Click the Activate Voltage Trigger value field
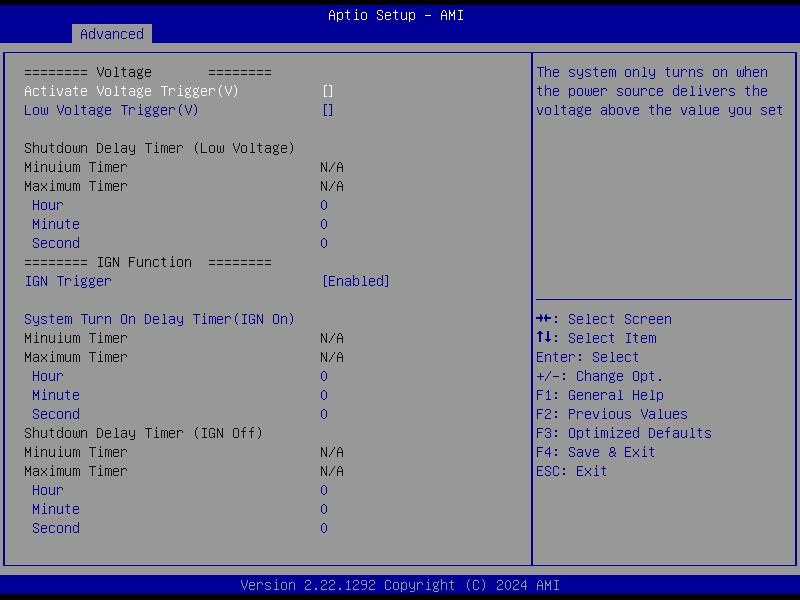This screenshot has height=600, width=800. tap(328, 91)
